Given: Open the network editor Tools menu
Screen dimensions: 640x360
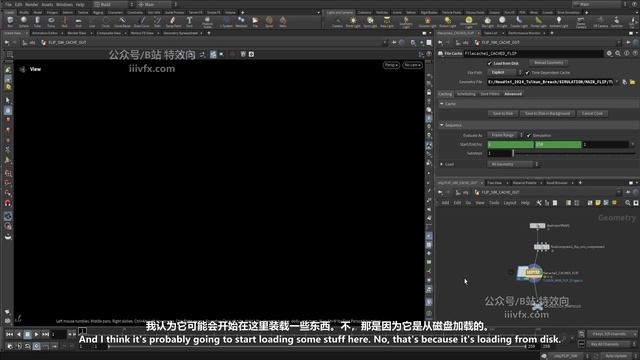Looking at the screenshot, I should (x=494, y=203).
